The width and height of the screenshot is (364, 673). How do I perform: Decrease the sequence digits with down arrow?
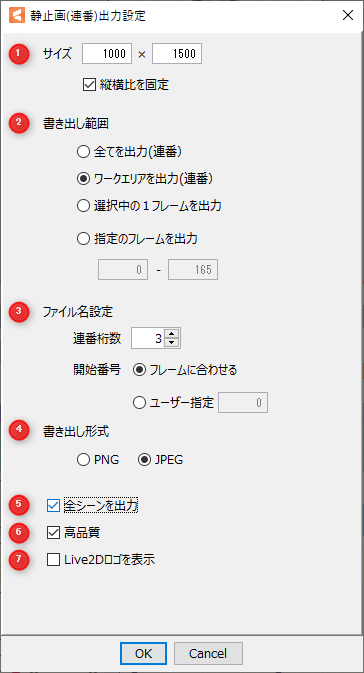pos(171,343)
